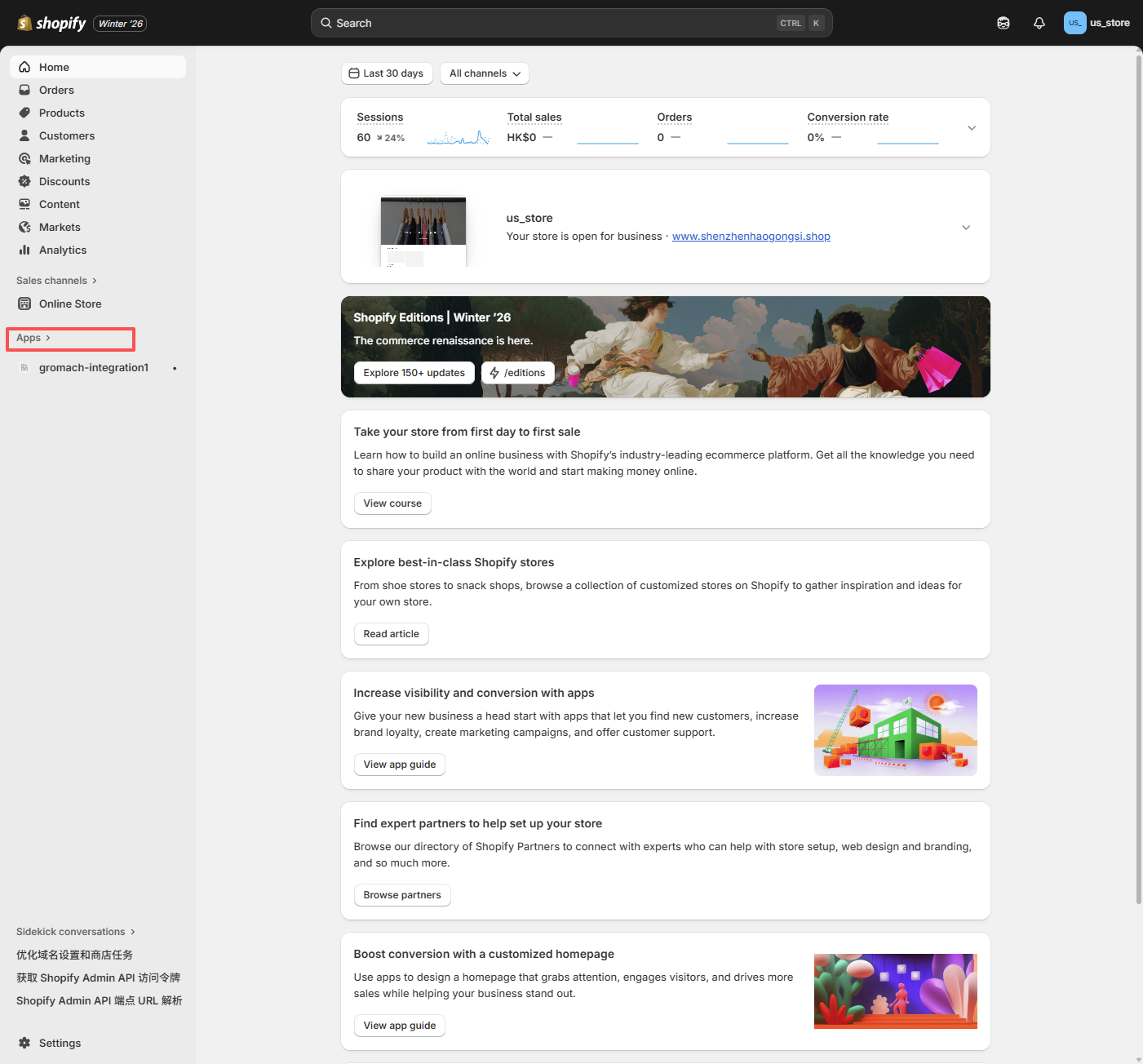Click the Last 30 days date button

386,73
